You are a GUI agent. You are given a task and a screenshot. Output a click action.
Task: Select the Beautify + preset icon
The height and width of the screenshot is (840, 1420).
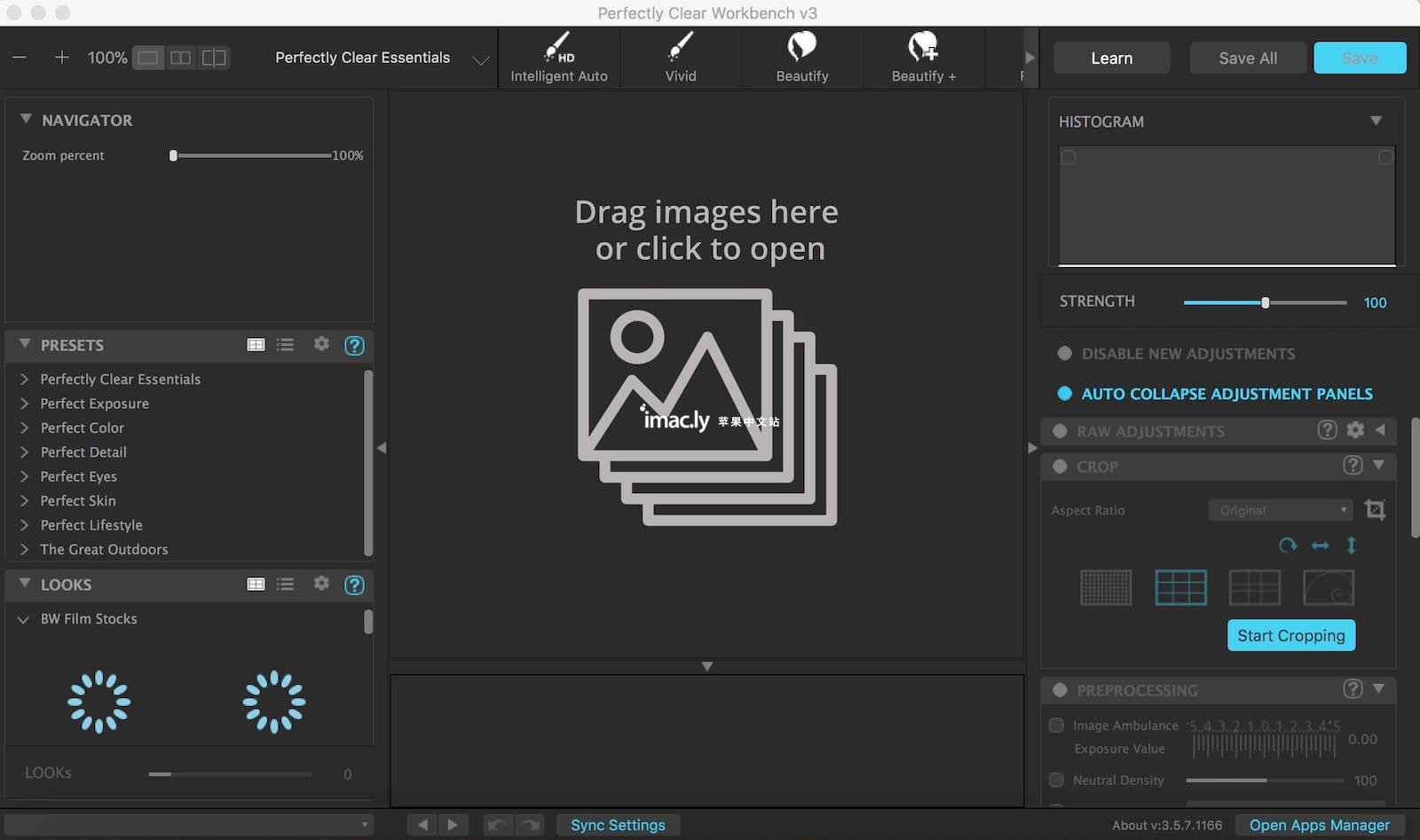(923, 58)
